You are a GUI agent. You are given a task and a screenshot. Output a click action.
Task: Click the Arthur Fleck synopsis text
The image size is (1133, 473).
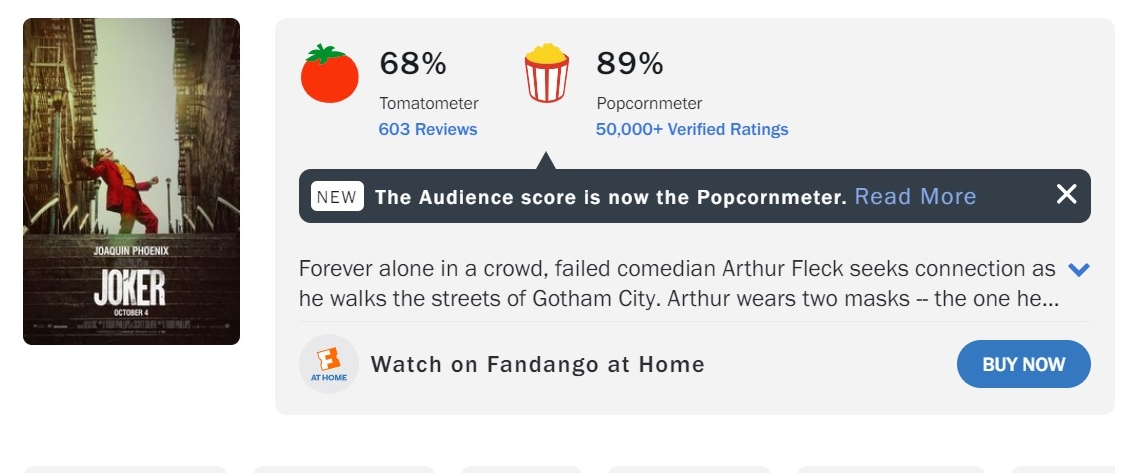[678, 284]
